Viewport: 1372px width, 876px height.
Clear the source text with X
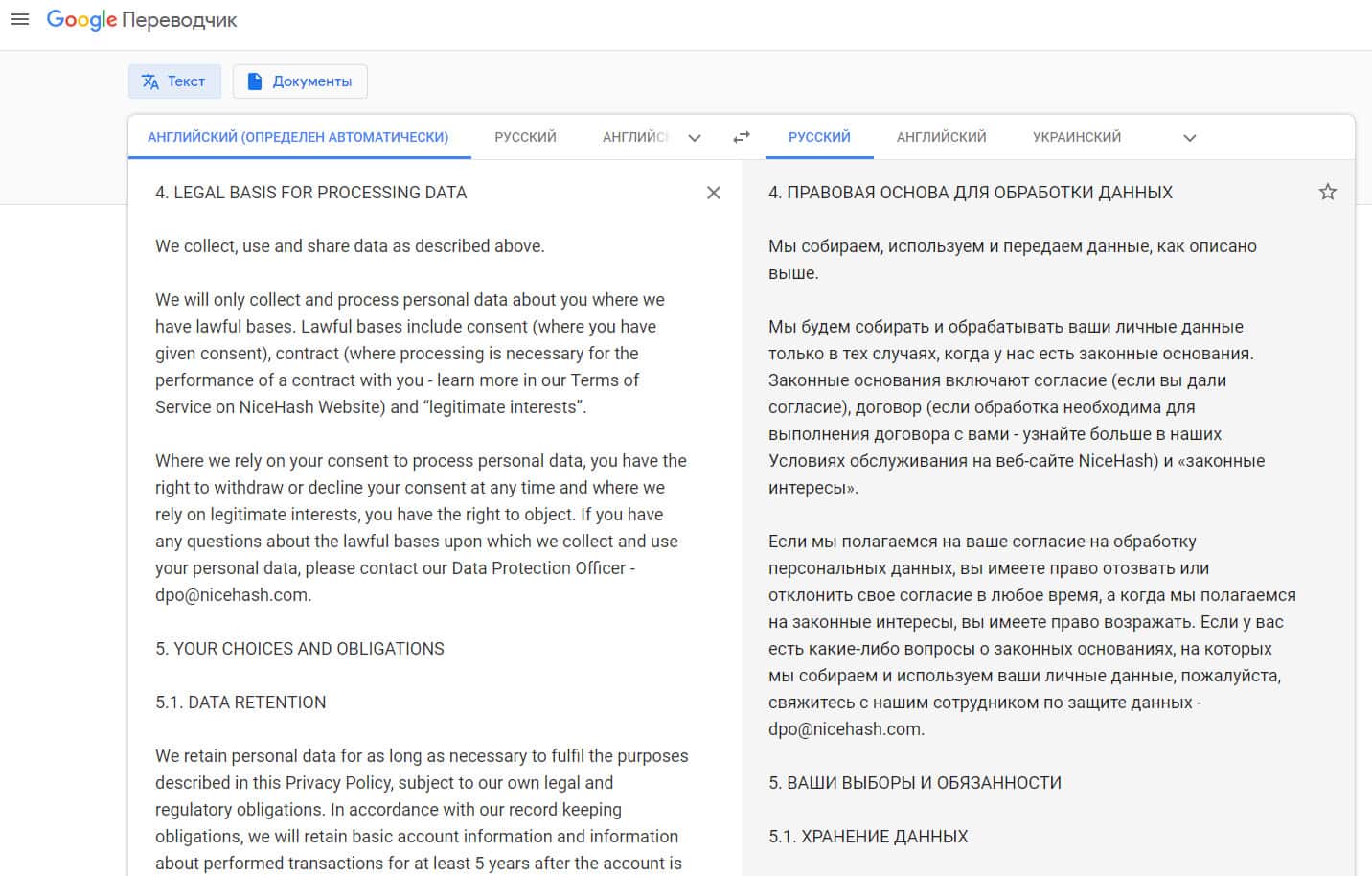coord(714,193)
